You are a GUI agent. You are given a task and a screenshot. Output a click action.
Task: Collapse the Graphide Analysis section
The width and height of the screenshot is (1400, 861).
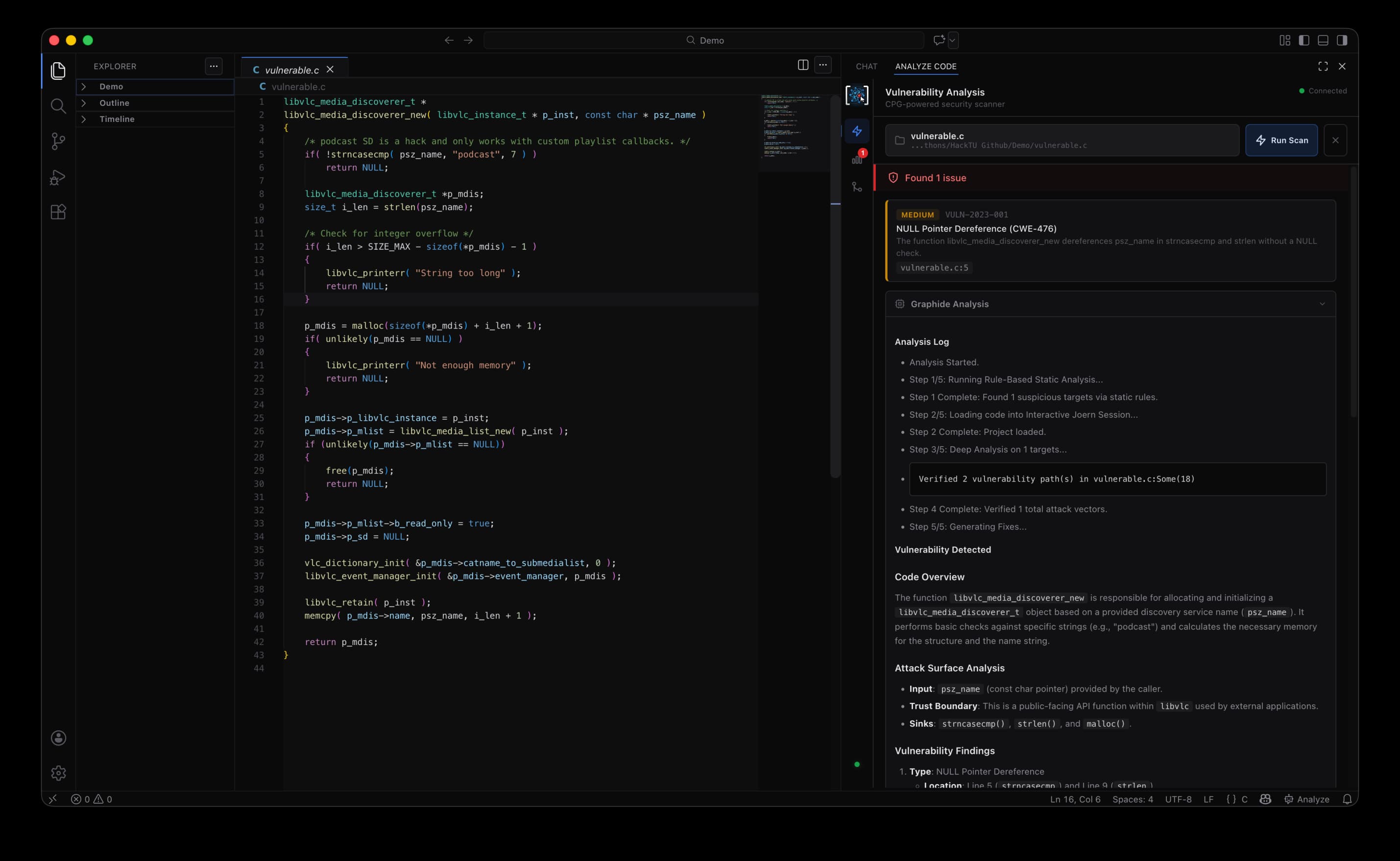tap(1322, 304)
